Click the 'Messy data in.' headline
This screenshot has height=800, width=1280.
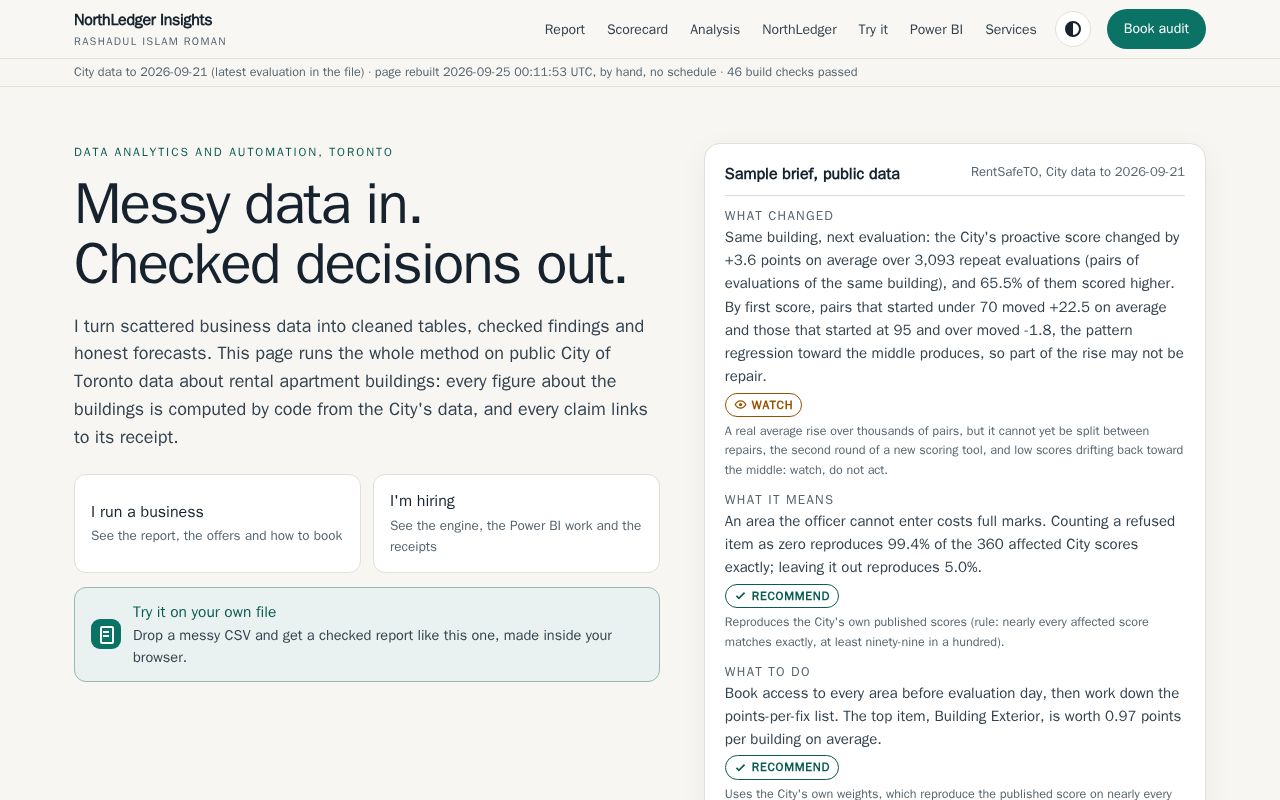248,204
